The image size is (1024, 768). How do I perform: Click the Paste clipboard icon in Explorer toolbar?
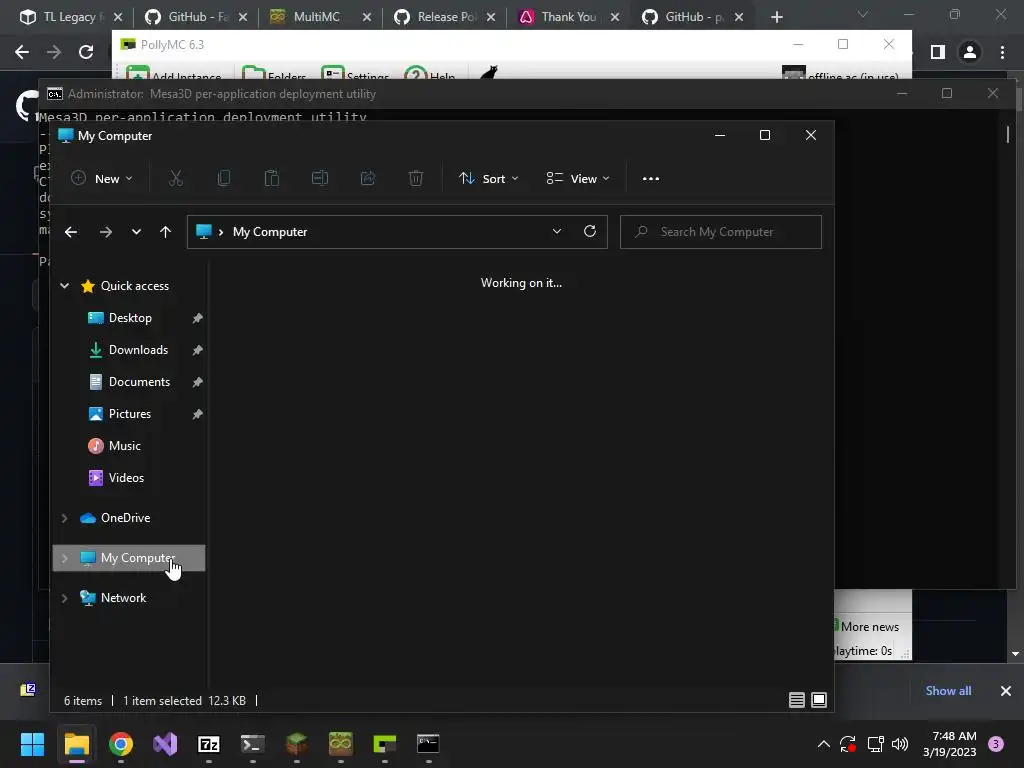pos(272,178)
